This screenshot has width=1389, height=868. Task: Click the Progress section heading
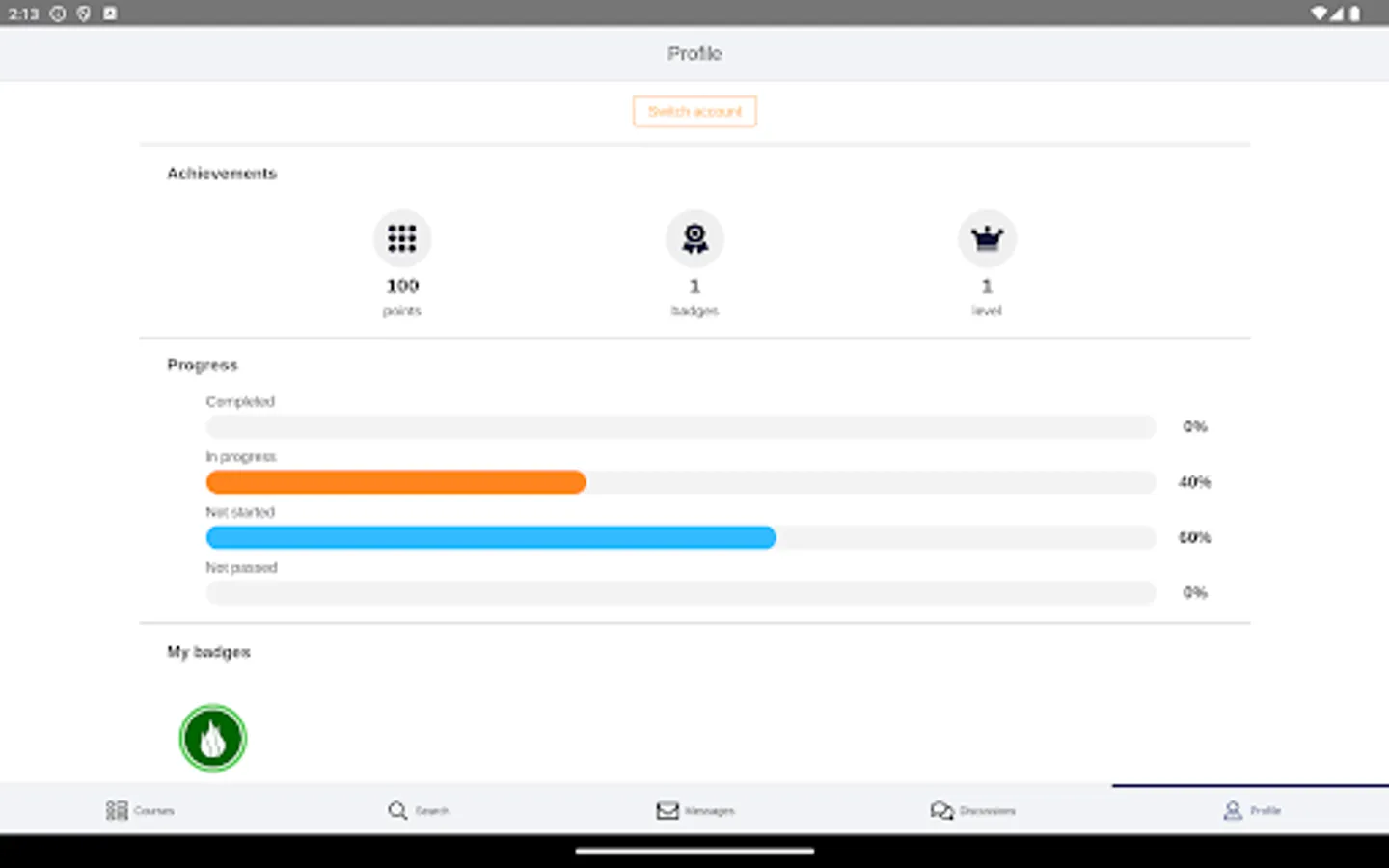coord(203,365)
